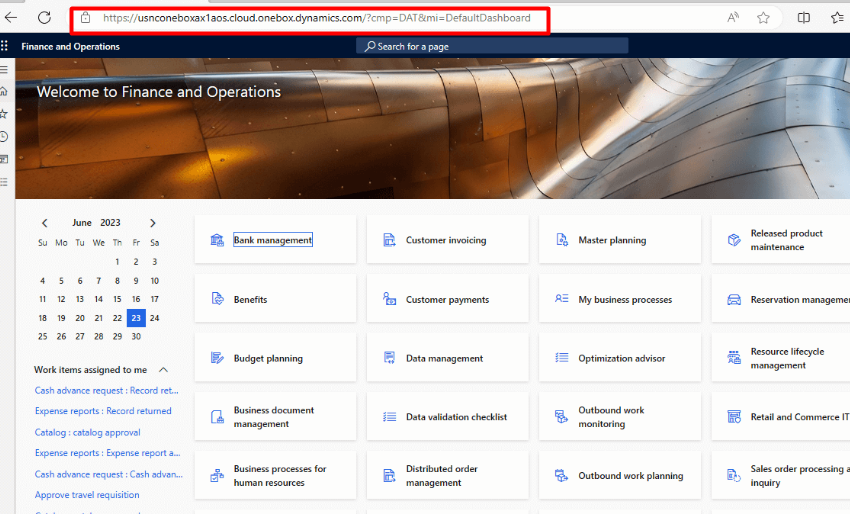Open Workspaces icon in the left sidebar
The width and height of the screenshot is (850, 514).
(4, 159)
